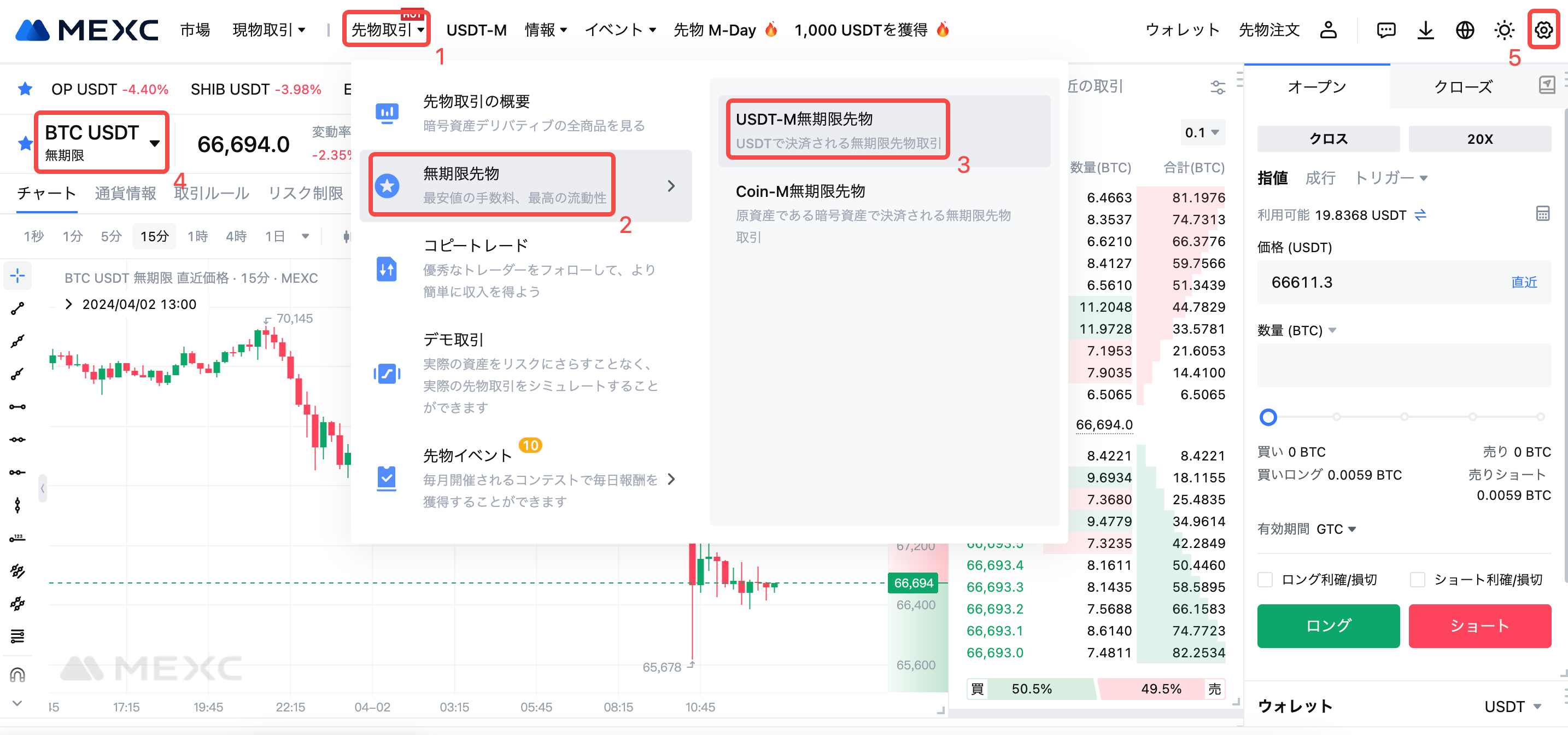This screenshot has height=735, width=1568.
Task: Expand the 現物取引 dropdown
Action: [x=268, y=29]
